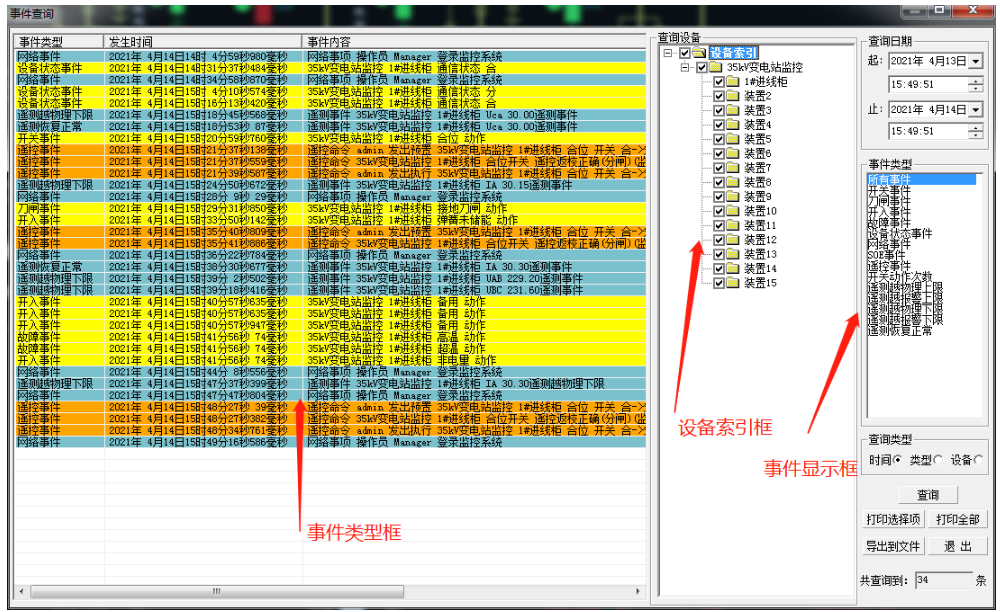Toggle the 装置8 device checkbox
This screenshot has height=612, width=1000.
click(718, 182)
